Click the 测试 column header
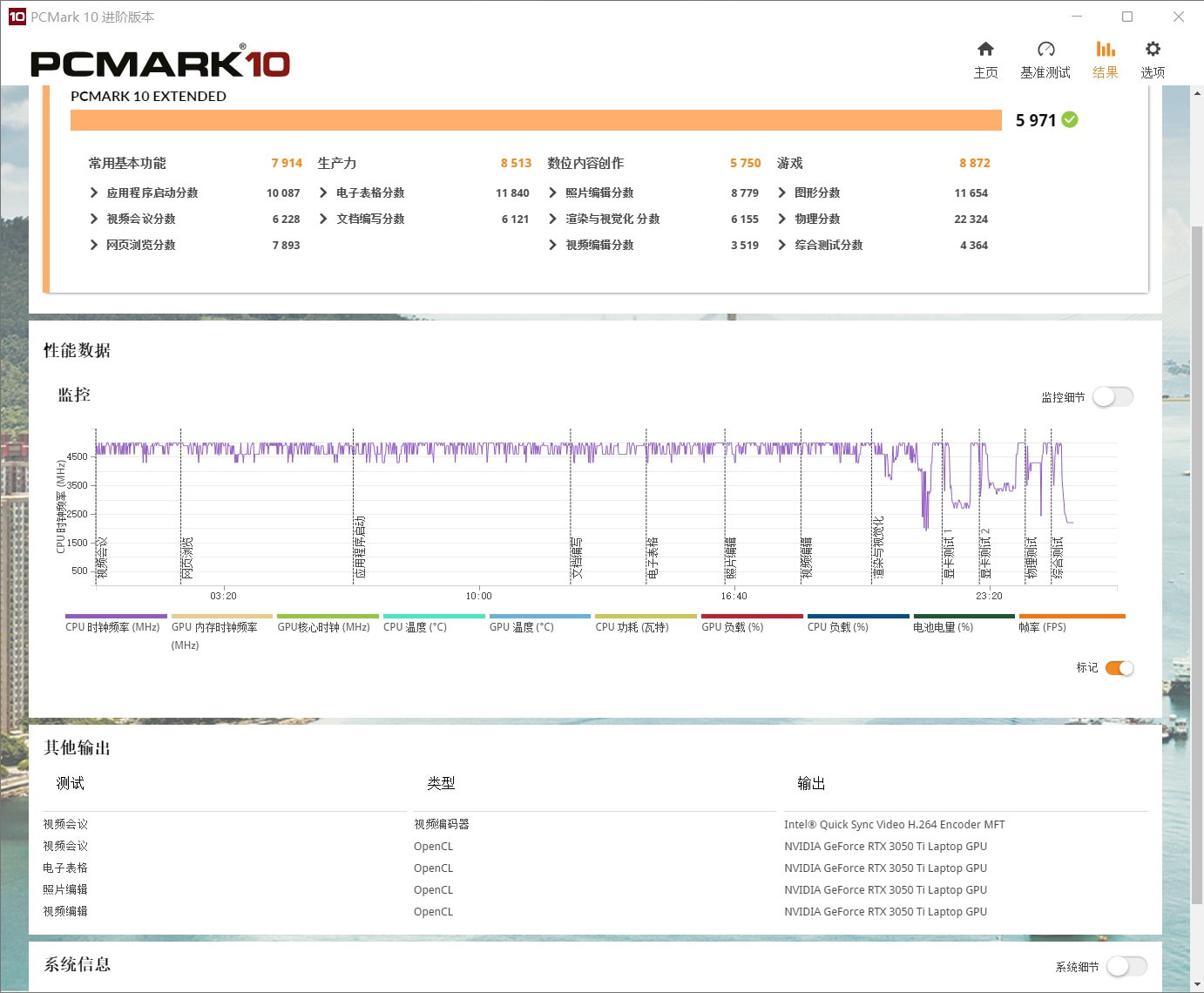This screenshot has width=1204, height=993. click(71, 783)
